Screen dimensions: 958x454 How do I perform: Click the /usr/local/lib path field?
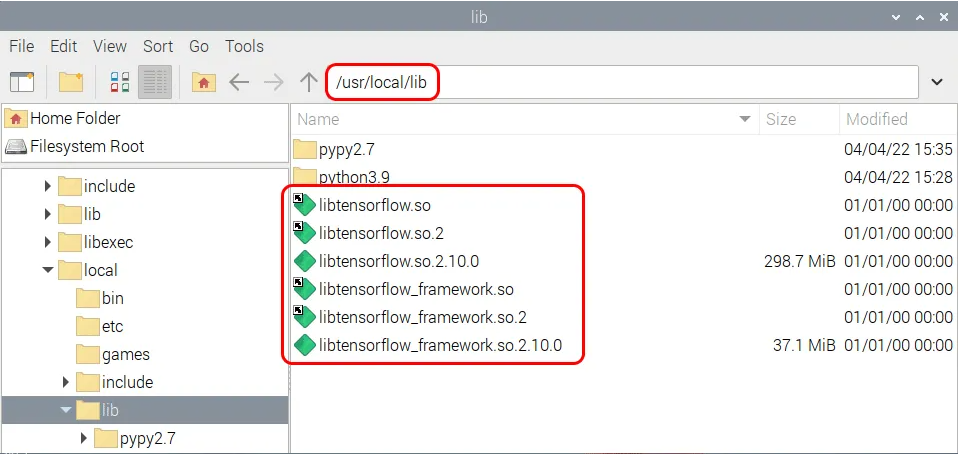[x=621, y=82]
